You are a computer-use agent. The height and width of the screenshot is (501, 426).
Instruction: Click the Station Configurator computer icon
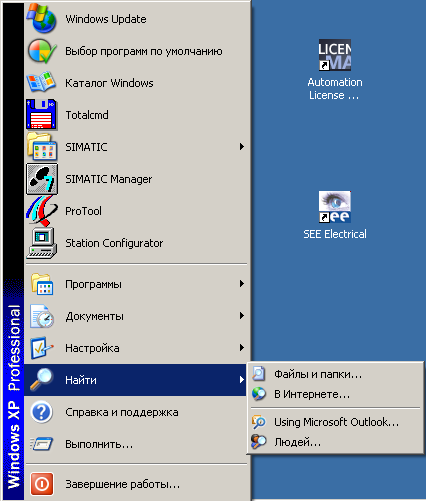42,243
